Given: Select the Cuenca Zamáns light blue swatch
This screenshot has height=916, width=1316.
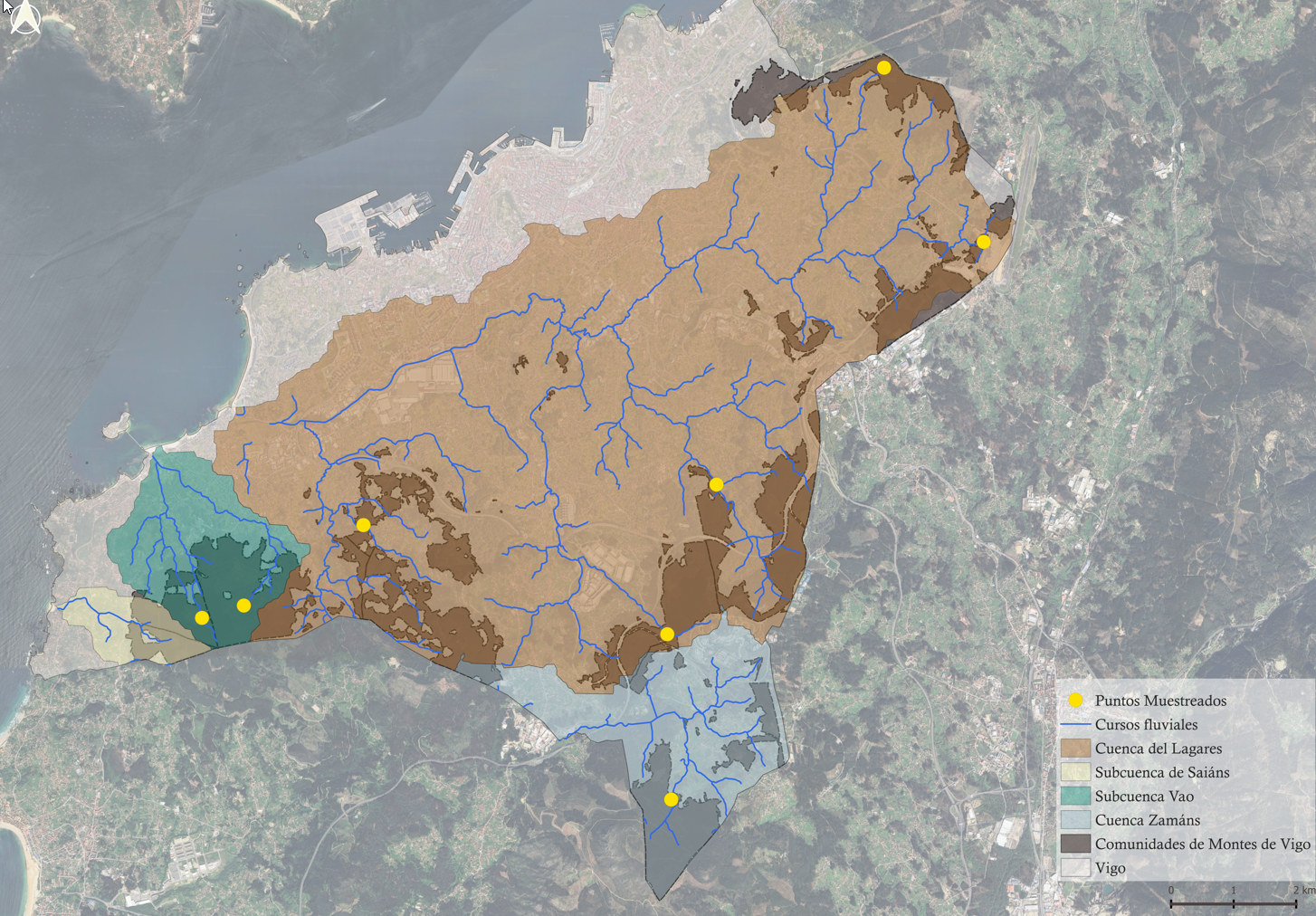Looking at the screenshot, I should [1075, 820].
